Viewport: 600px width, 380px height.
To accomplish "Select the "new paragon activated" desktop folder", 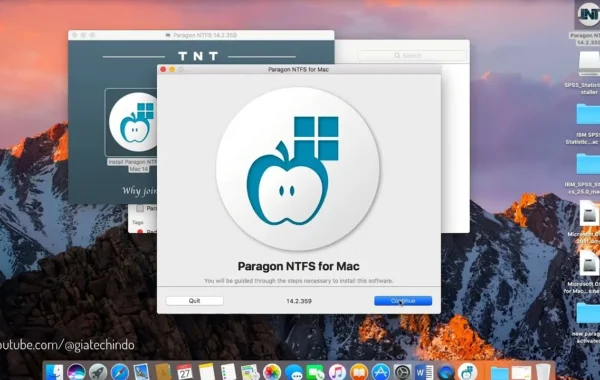I will 589,313.
